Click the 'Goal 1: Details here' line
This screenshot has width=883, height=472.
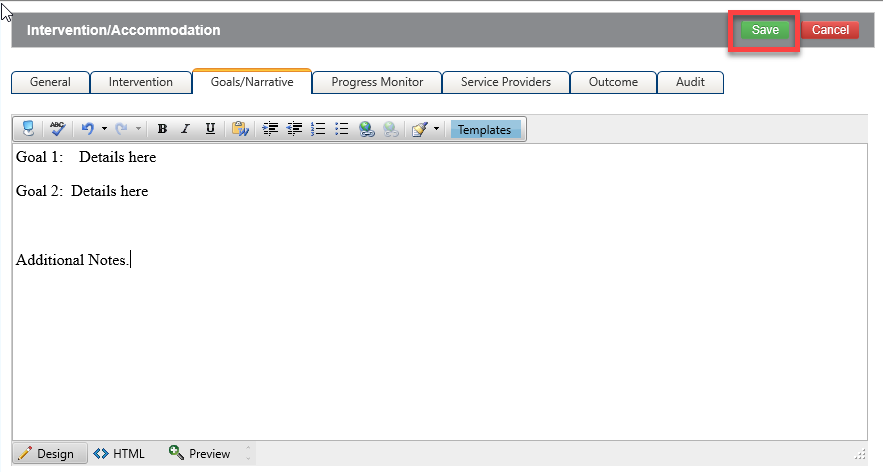86,157
